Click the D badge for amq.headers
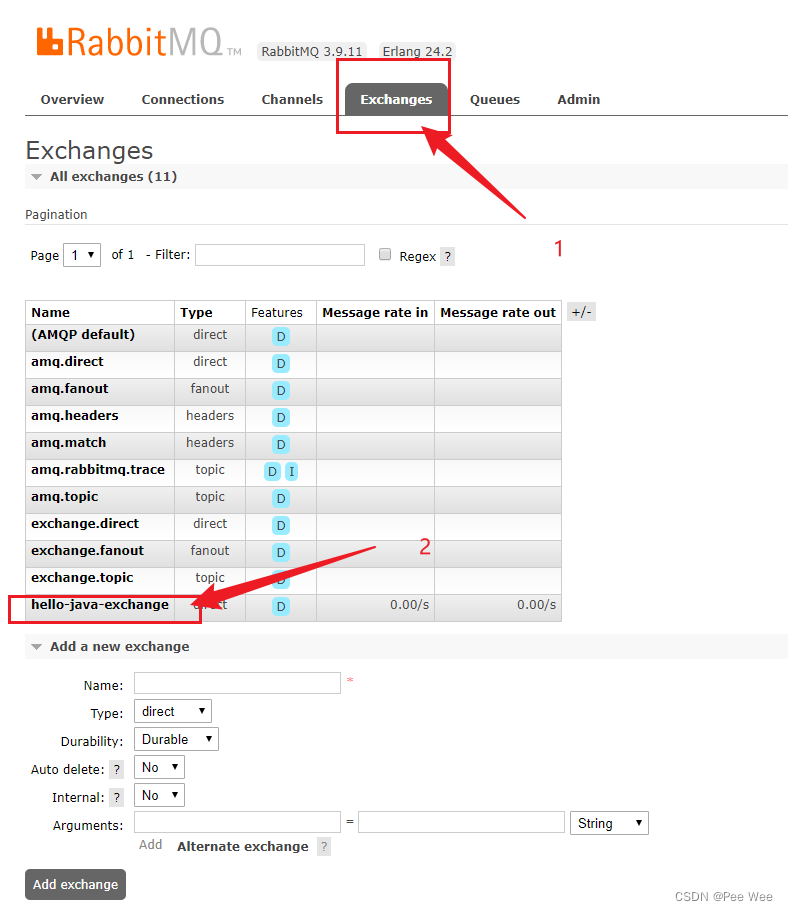The height and width of the screenshot is (911, 788). coord(281,418)
